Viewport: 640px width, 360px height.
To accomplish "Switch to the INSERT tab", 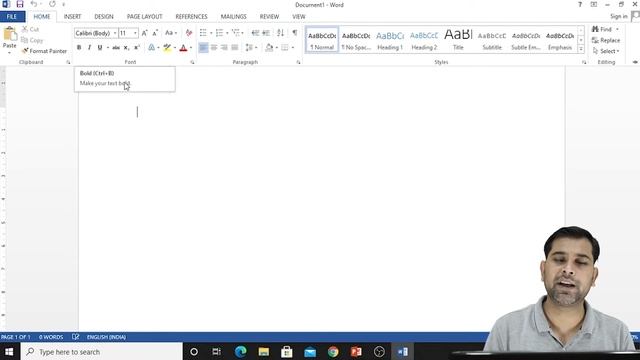I will coord(72,17).
